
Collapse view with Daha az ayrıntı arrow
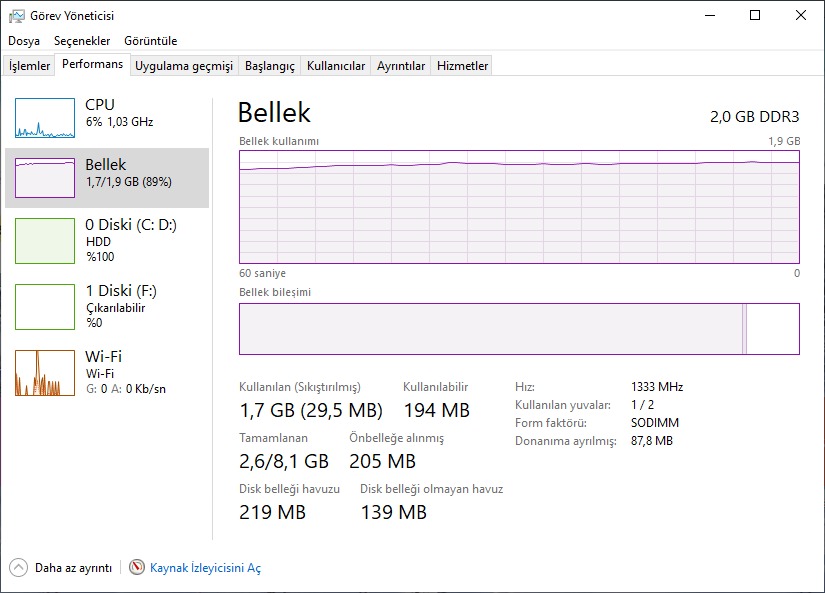[x=18, y=567]
